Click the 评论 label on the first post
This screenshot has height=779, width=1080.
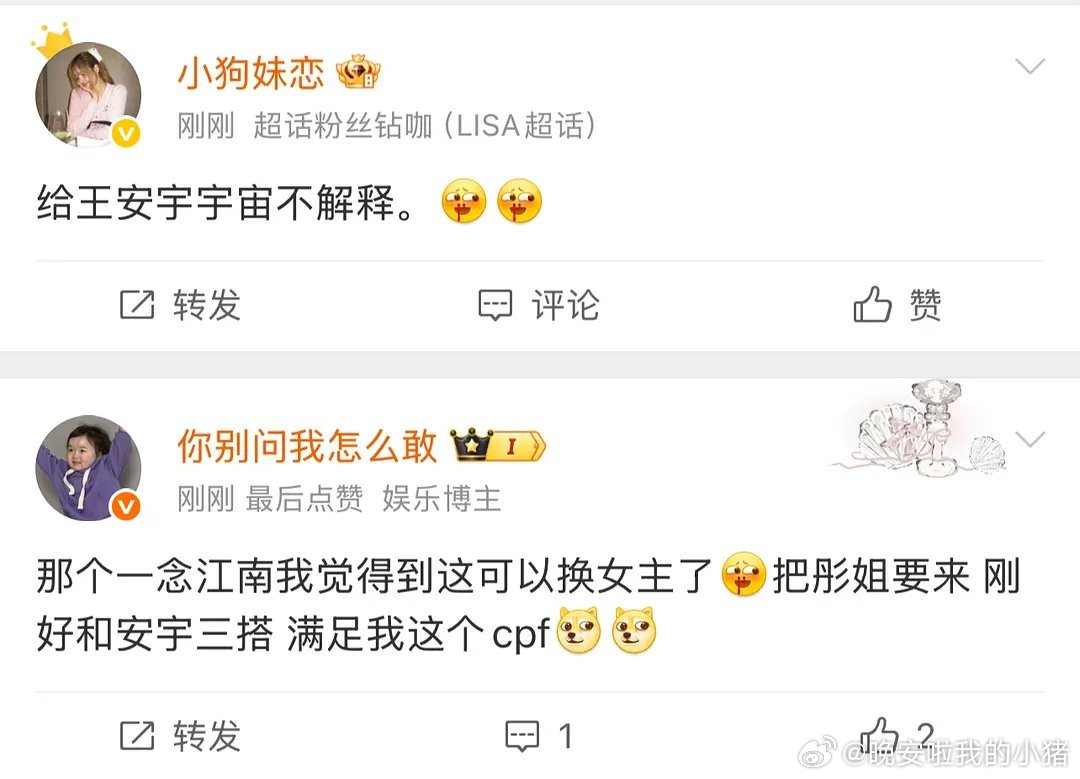(x=565, y=305)
